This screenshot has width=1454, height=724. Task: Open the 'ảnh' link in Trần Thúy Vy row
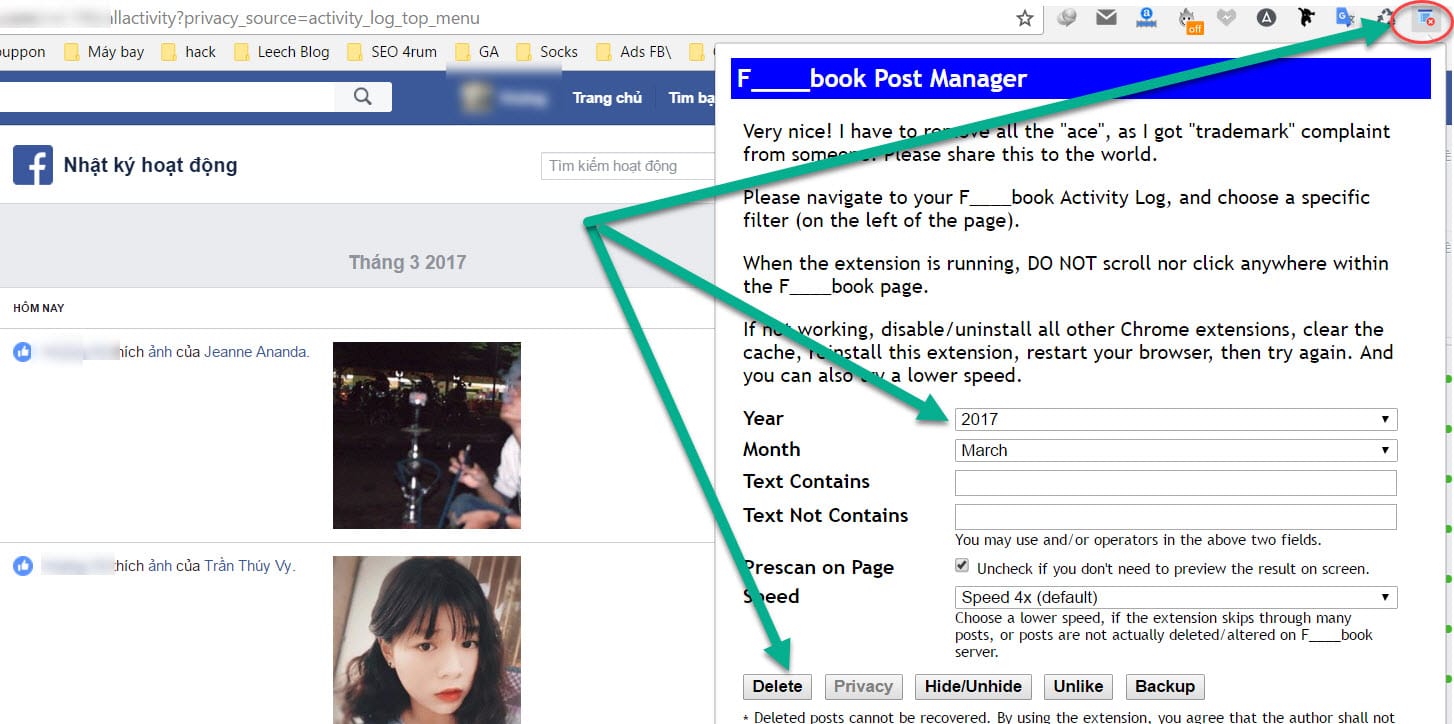(160, 566)
